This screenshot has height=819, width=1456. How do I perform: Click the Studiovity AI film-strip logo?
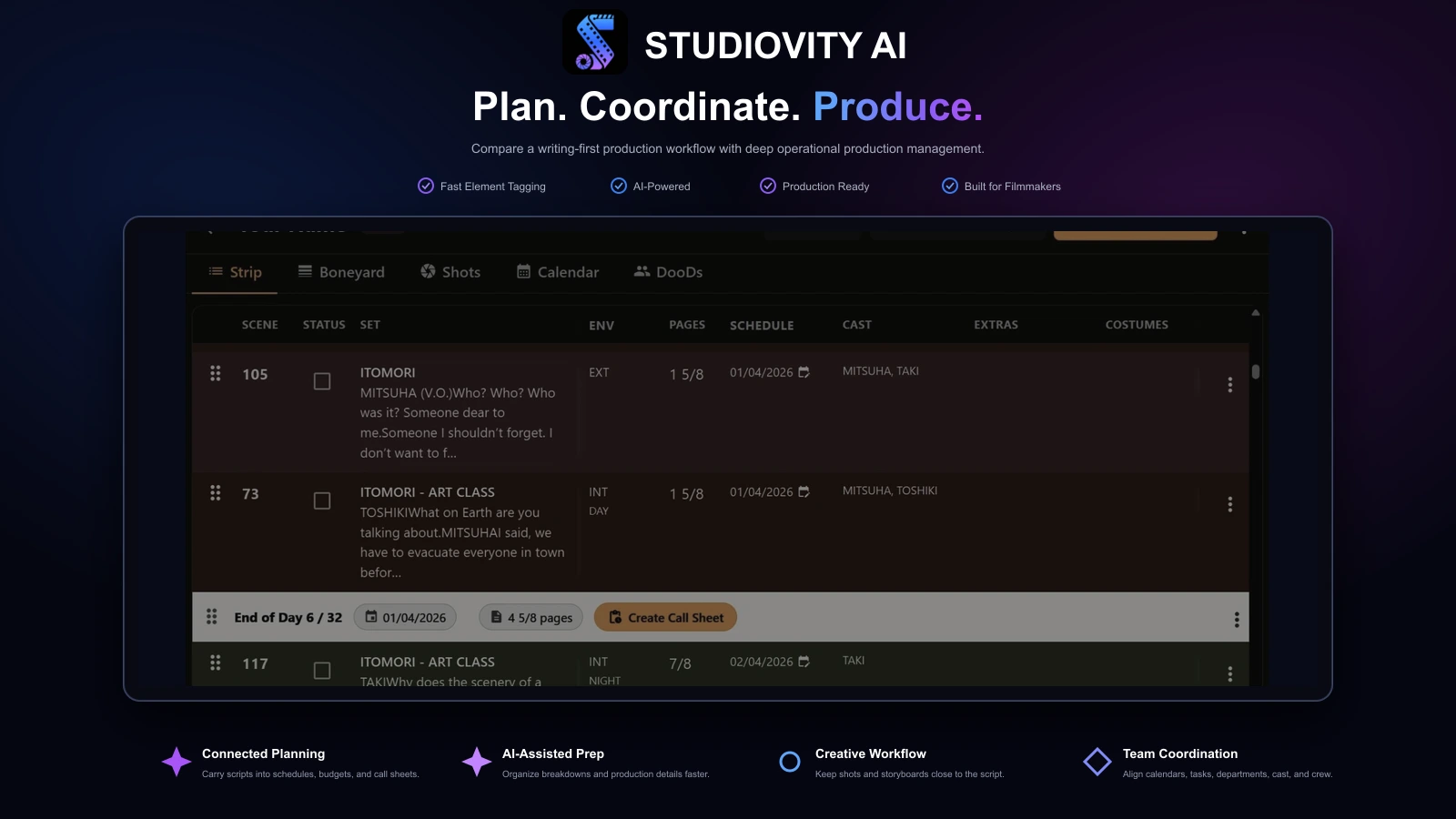point(595,42)
